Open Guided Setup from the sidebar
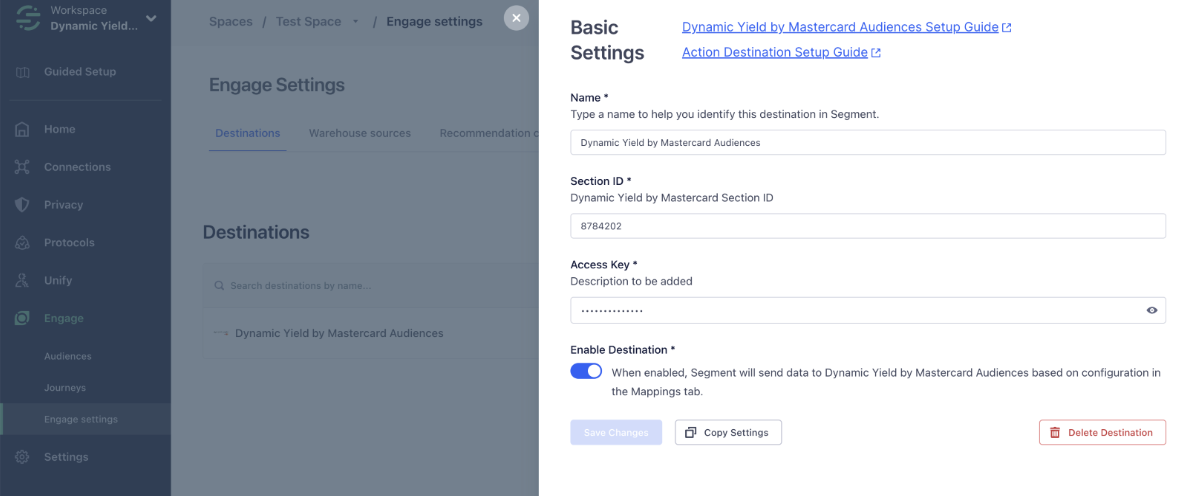The image size is (1177, 496). pos(80,72)
